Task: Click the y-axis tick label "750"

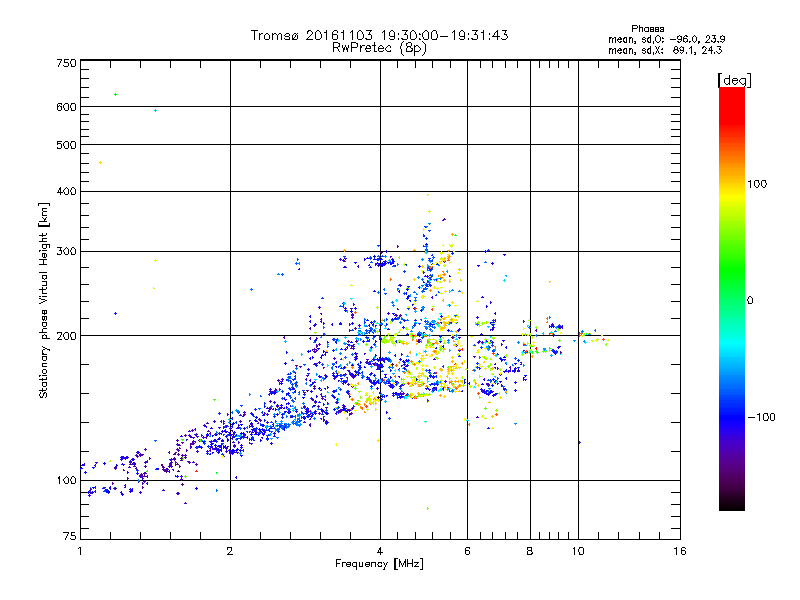Action: (x=66, y=63)
